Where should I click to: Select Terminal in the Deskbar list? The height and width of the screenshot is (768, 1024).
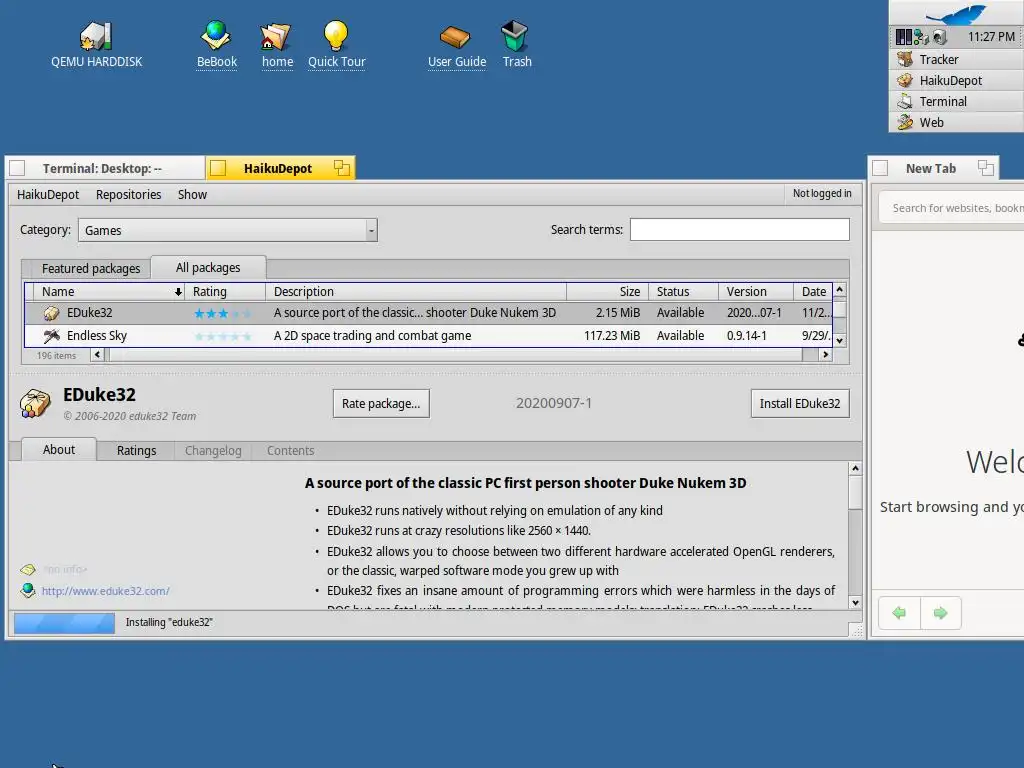956,101
